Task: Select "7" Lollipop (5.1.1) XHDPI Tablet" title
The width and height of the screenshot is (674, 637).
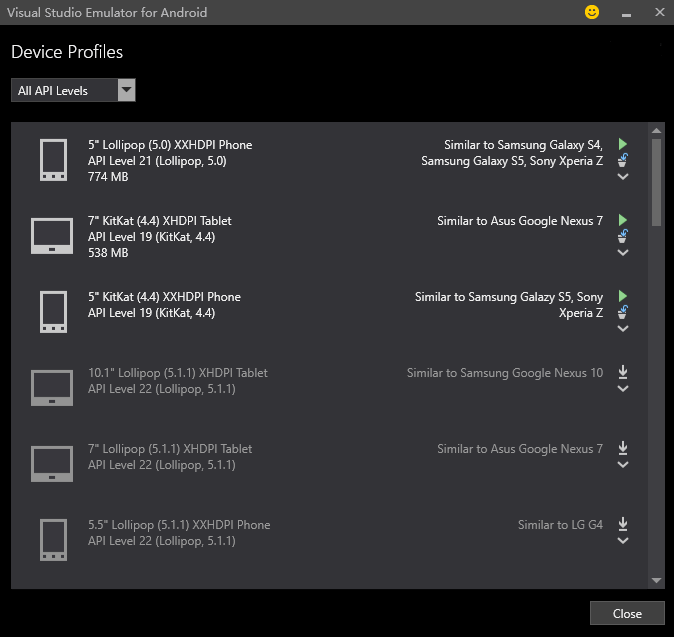Action: click(170, 449)
